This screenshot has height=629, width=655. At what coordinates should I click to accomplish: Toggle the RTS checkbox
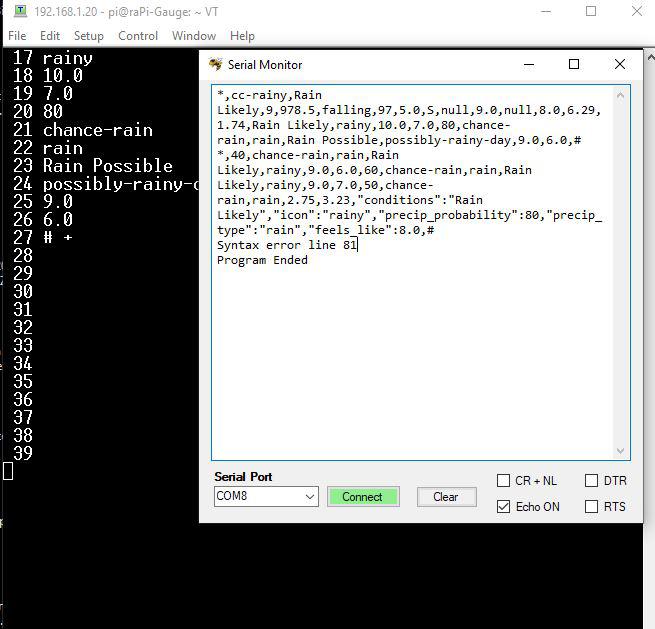tap(591, 507)
